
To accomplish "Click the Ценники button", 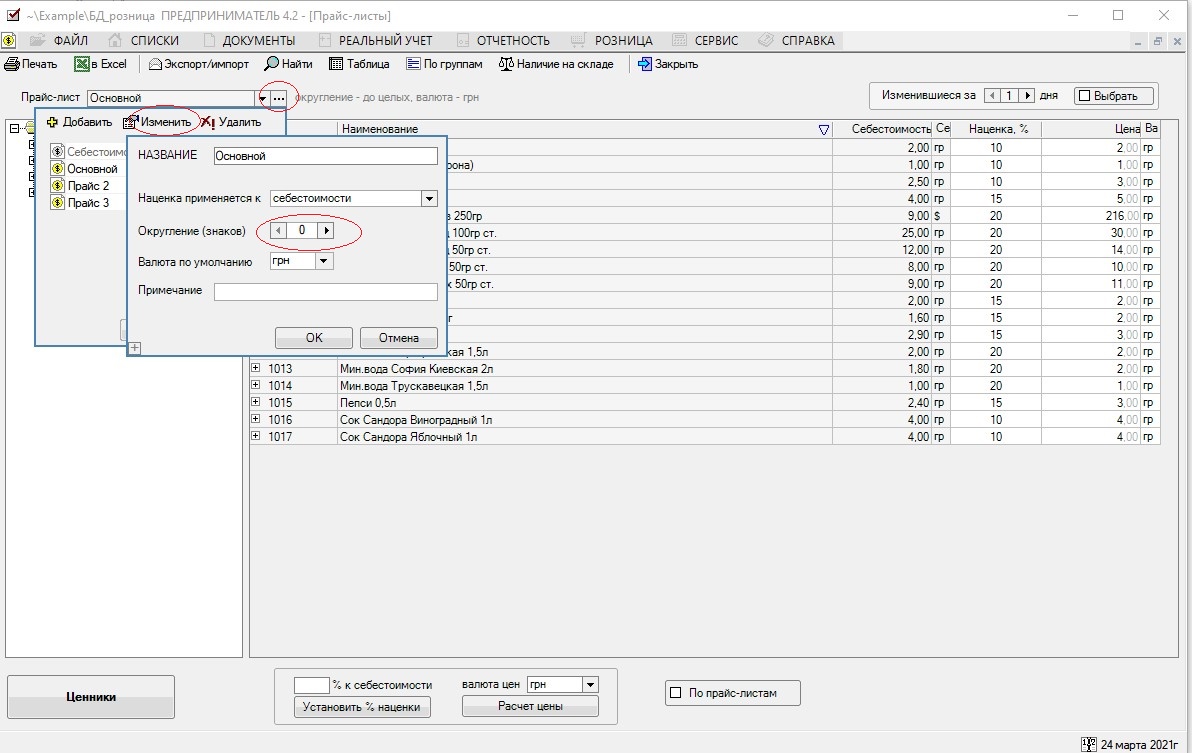I will [91, 697].
